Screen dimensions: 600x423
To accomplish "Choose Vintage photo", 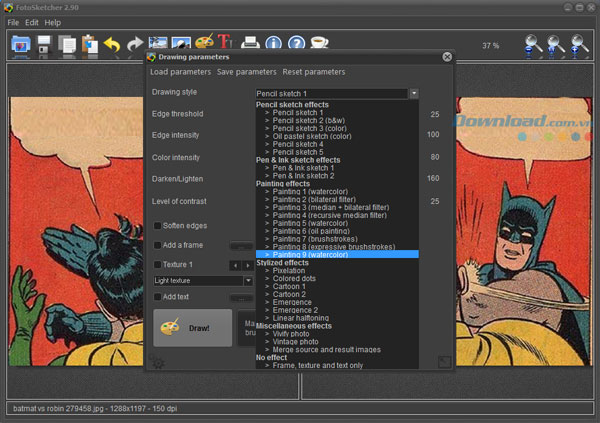I will 337,342.
